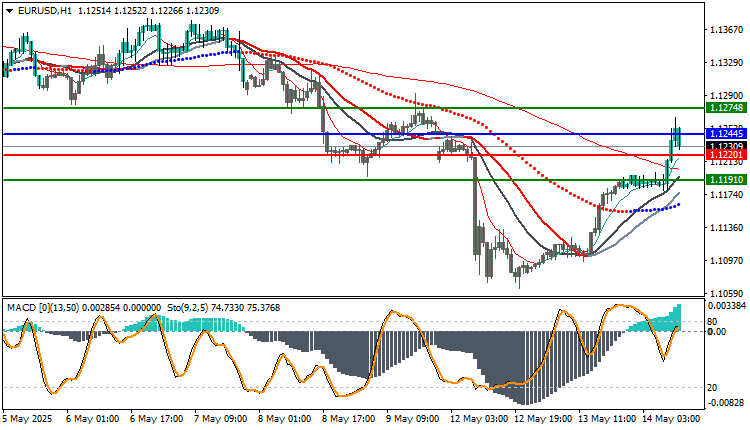Select the 20 stochastic level label
Image resolution: width=750 pixels, height=430 pixels.
click(712, 387)
